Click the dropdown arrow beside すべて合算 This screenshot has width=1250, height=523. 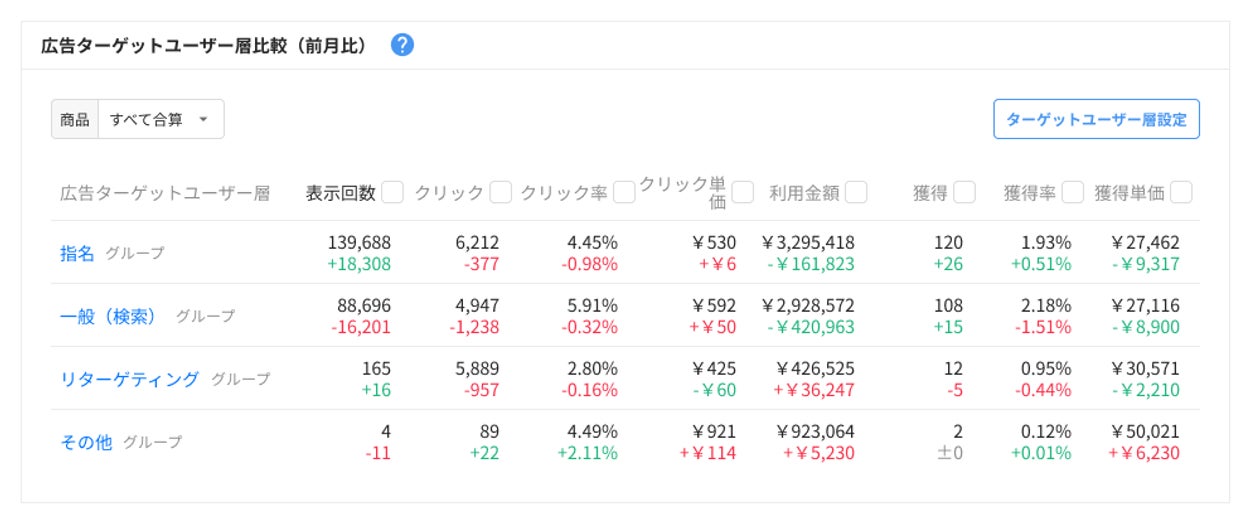[x=204, y=119]
